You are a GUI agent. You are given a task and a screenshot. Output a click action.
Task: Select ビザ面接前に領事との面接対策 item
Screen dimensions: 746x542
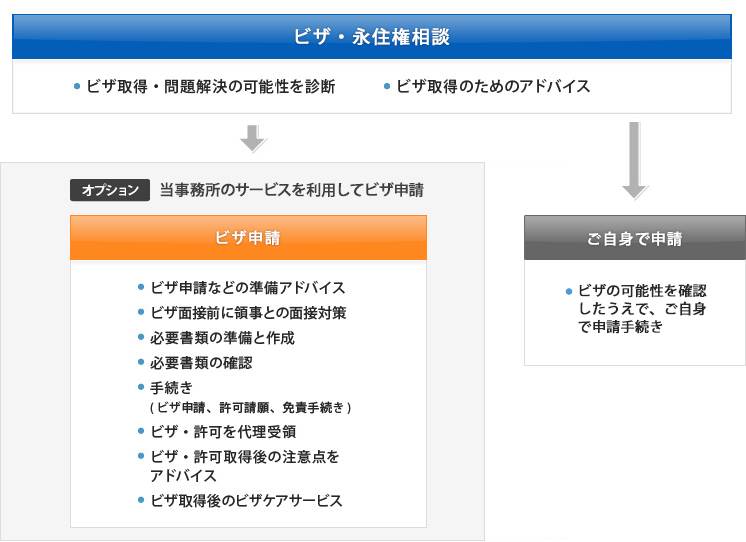point(248,313)
